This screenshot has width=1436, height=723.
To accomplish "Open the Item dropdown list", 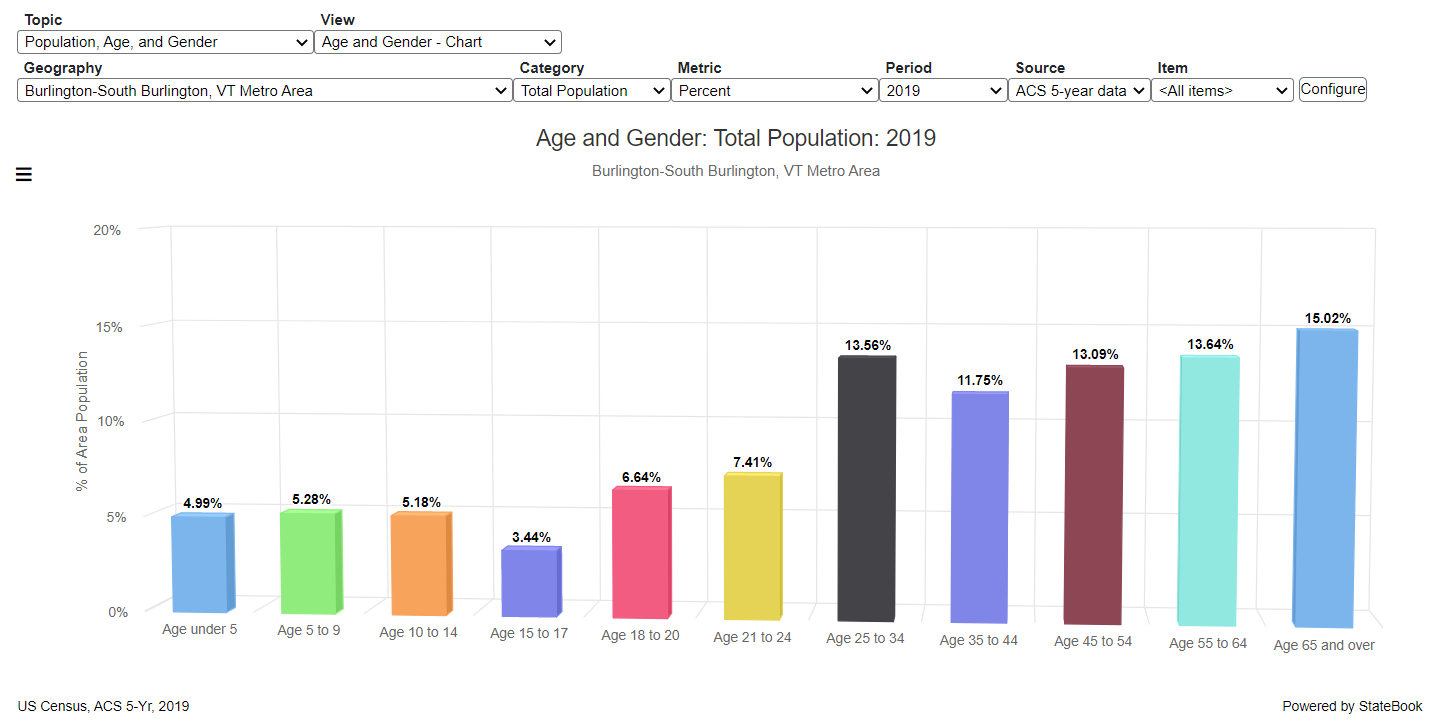I will 1222,90.
